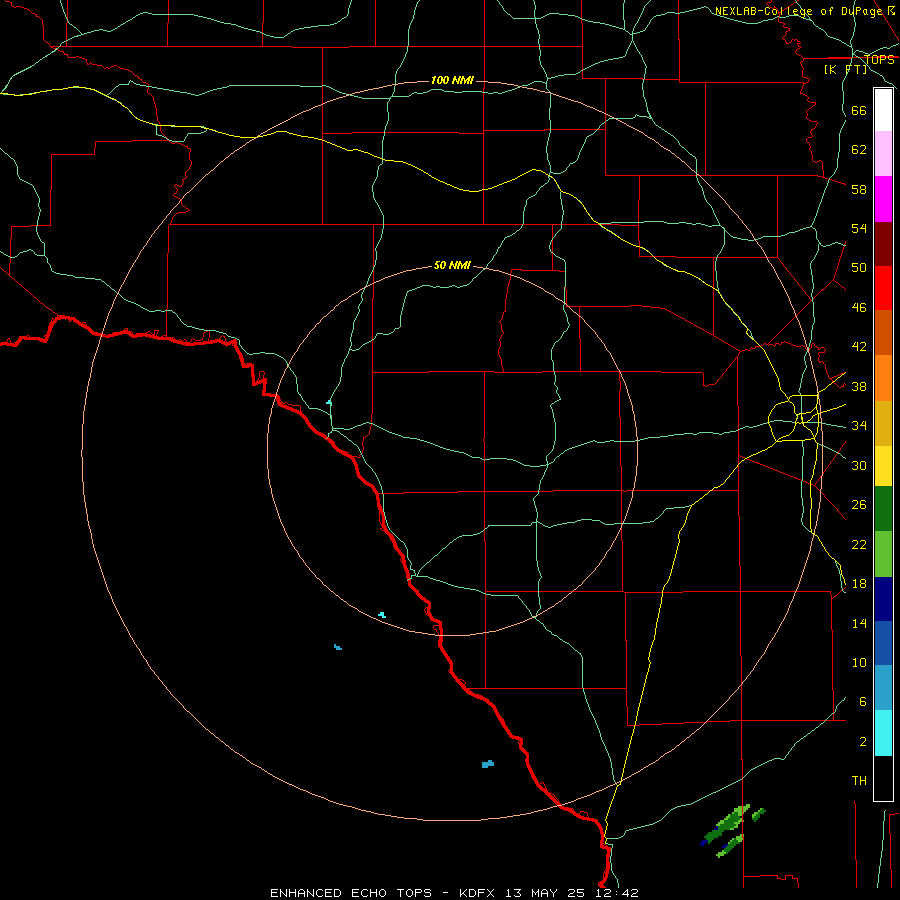Click the dark orange legend swatch
The height and width of the screenshot is (900, 900).
pyautogui.click(x=883, y=332)
